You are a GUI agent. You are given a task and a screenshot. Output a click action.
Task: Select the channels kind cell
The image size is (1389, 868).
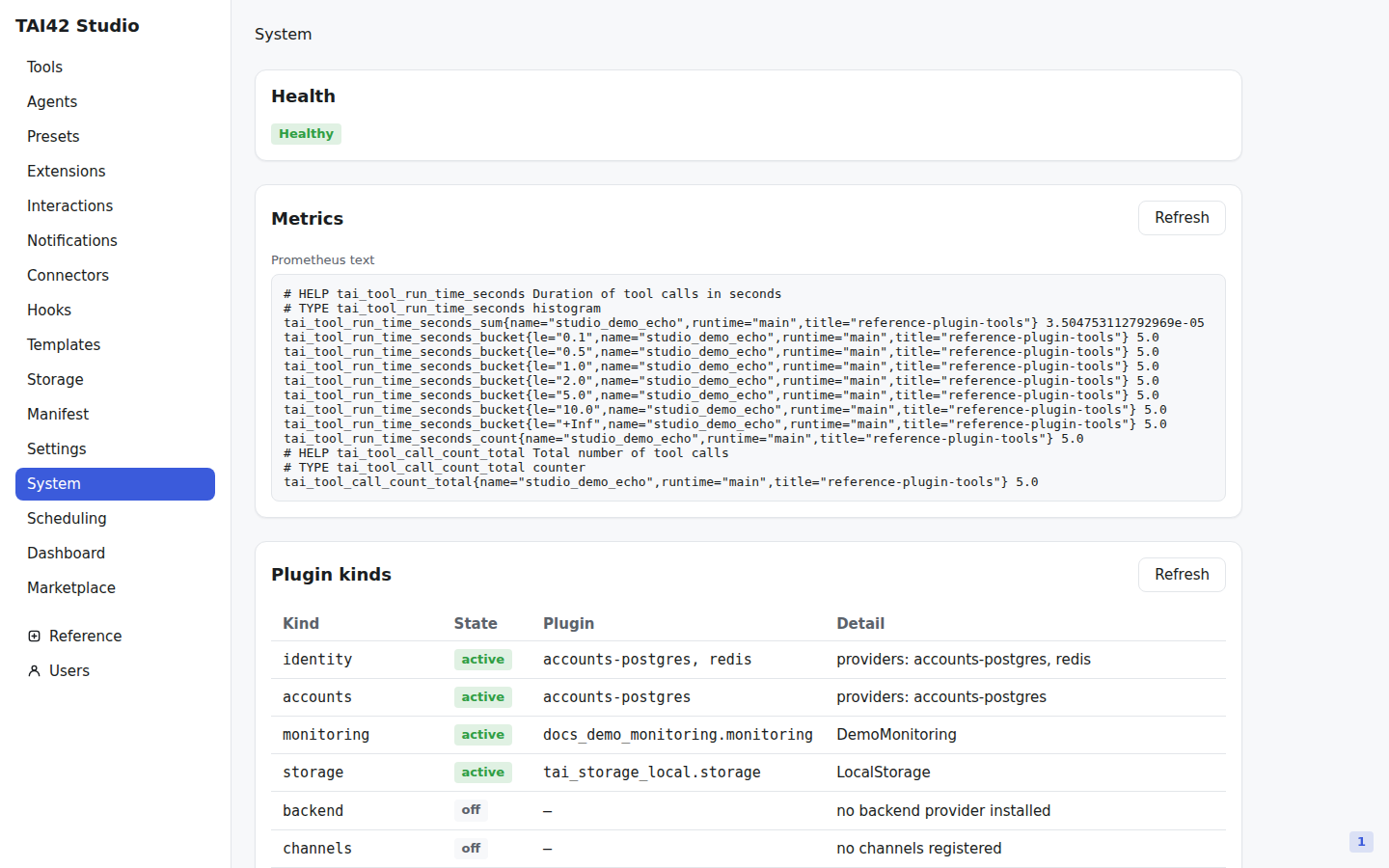coord(317,849)
